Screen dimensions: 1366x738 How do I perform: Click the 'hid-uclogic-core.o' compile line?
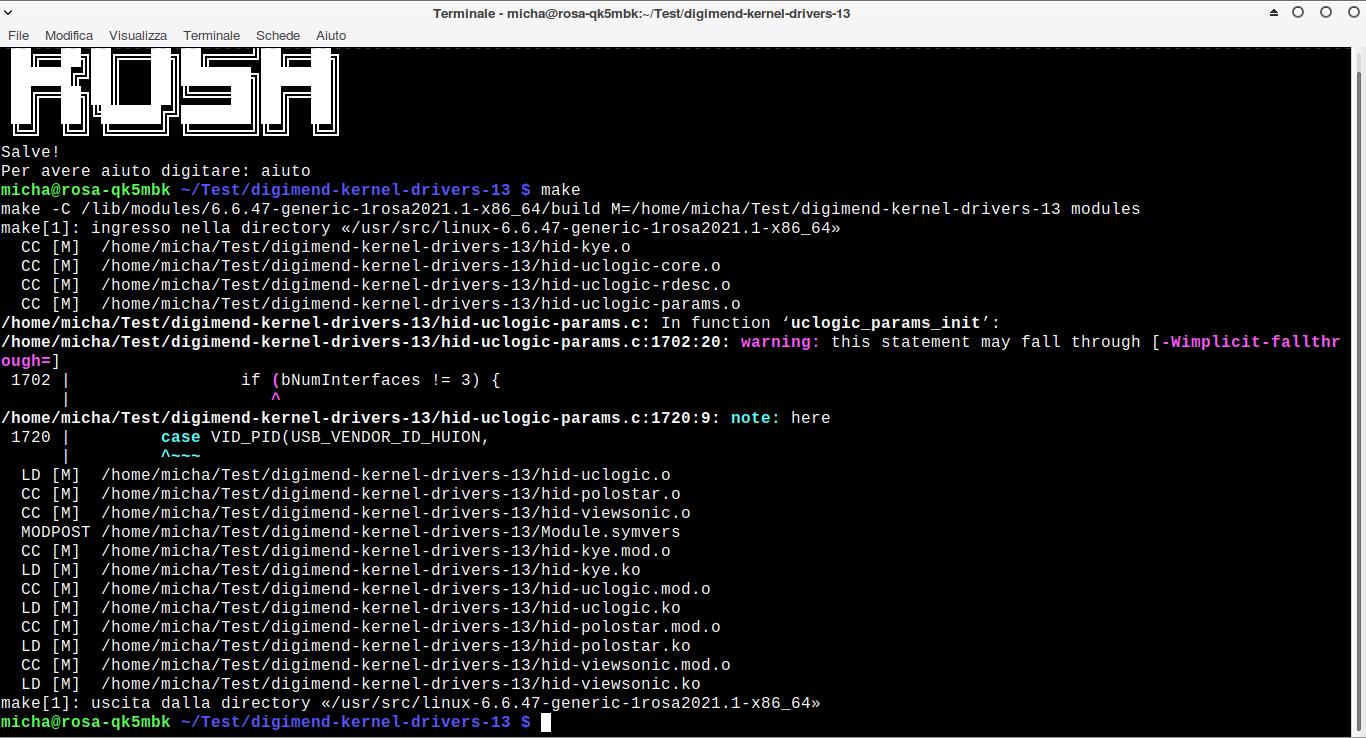371,266
